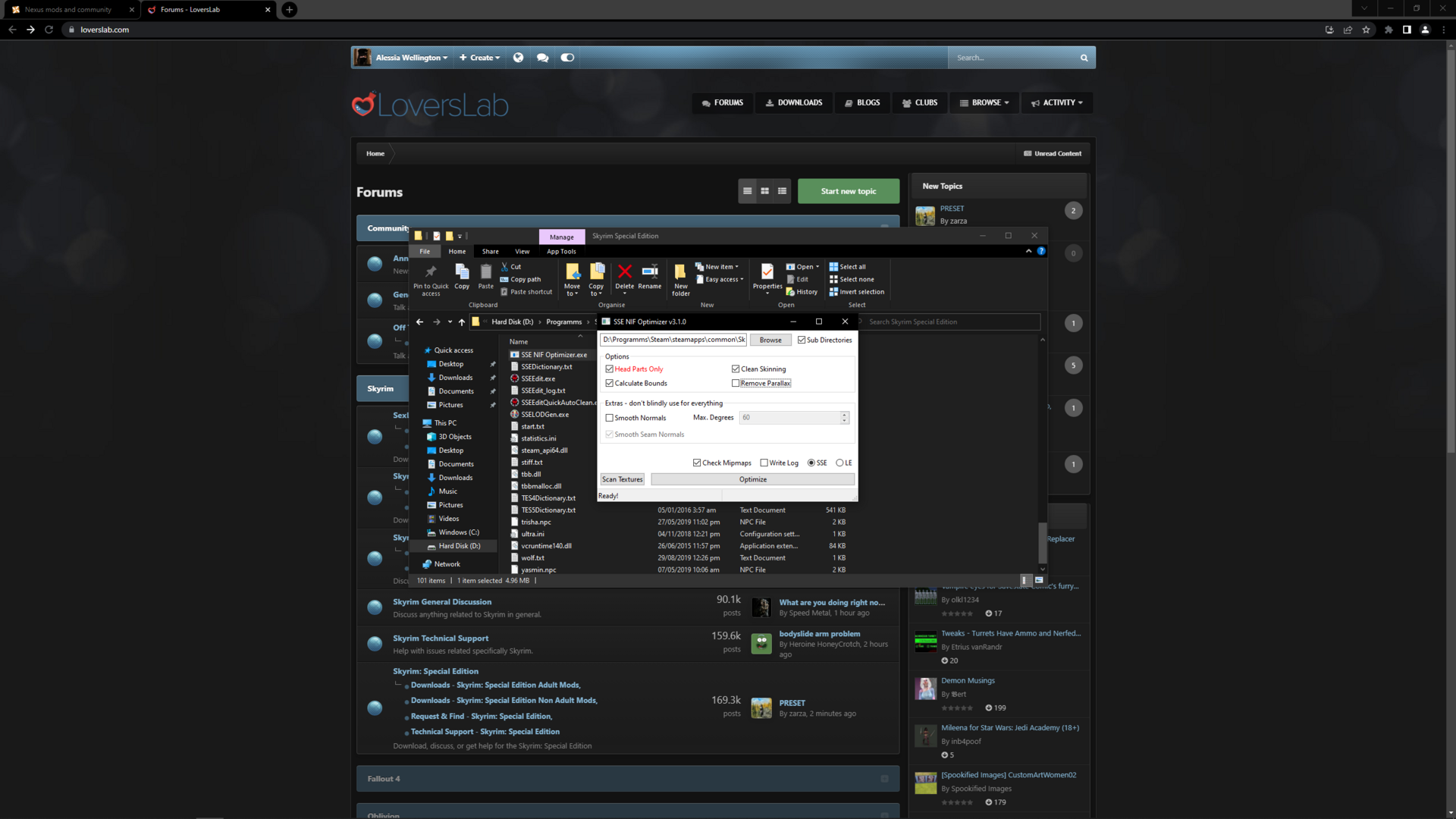The height and width of the screenshot is (819, 1456).
Task: Toggle Calculate Bounds checkbox
Action: point(609,384)
